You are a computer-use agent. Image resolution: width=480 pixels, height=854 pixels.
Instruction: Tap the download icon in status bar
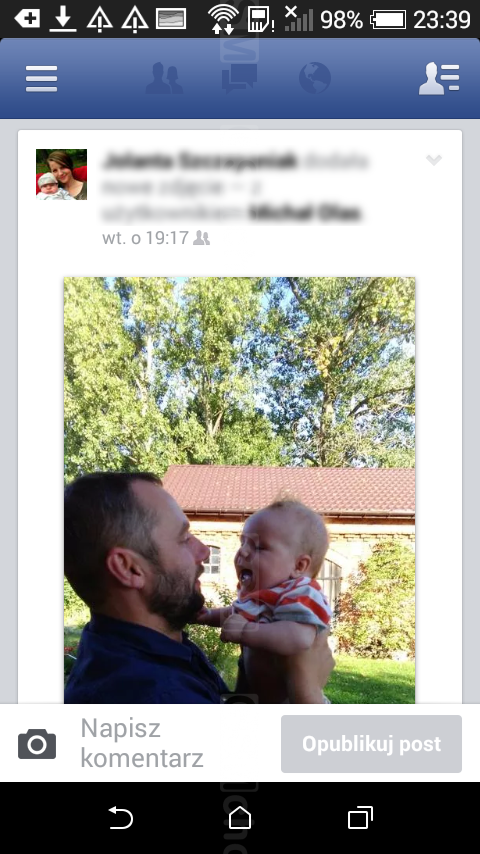[63, 19]
